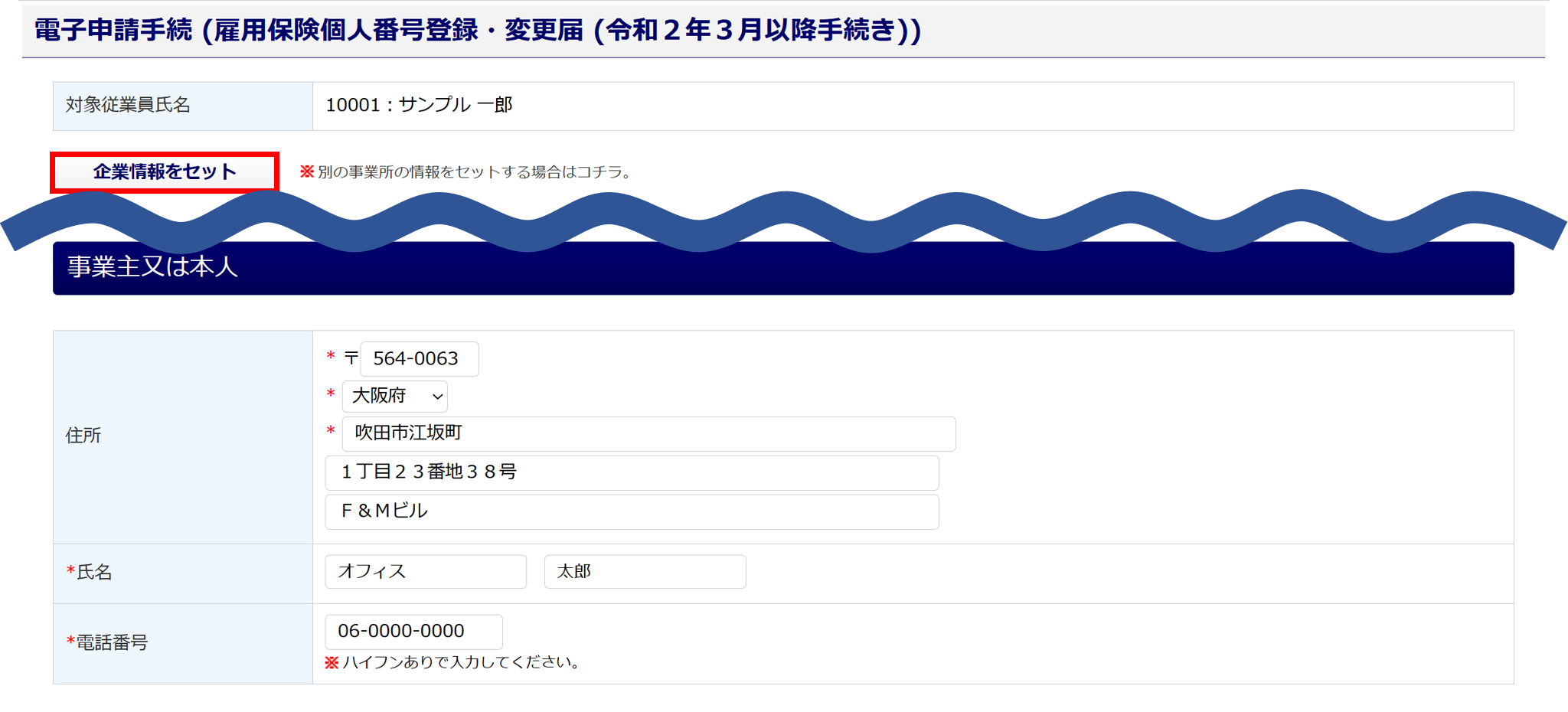Viewport: 1568px width, 712px height.
Task: Click the 氏名 row label
Action: pos(94,573)
